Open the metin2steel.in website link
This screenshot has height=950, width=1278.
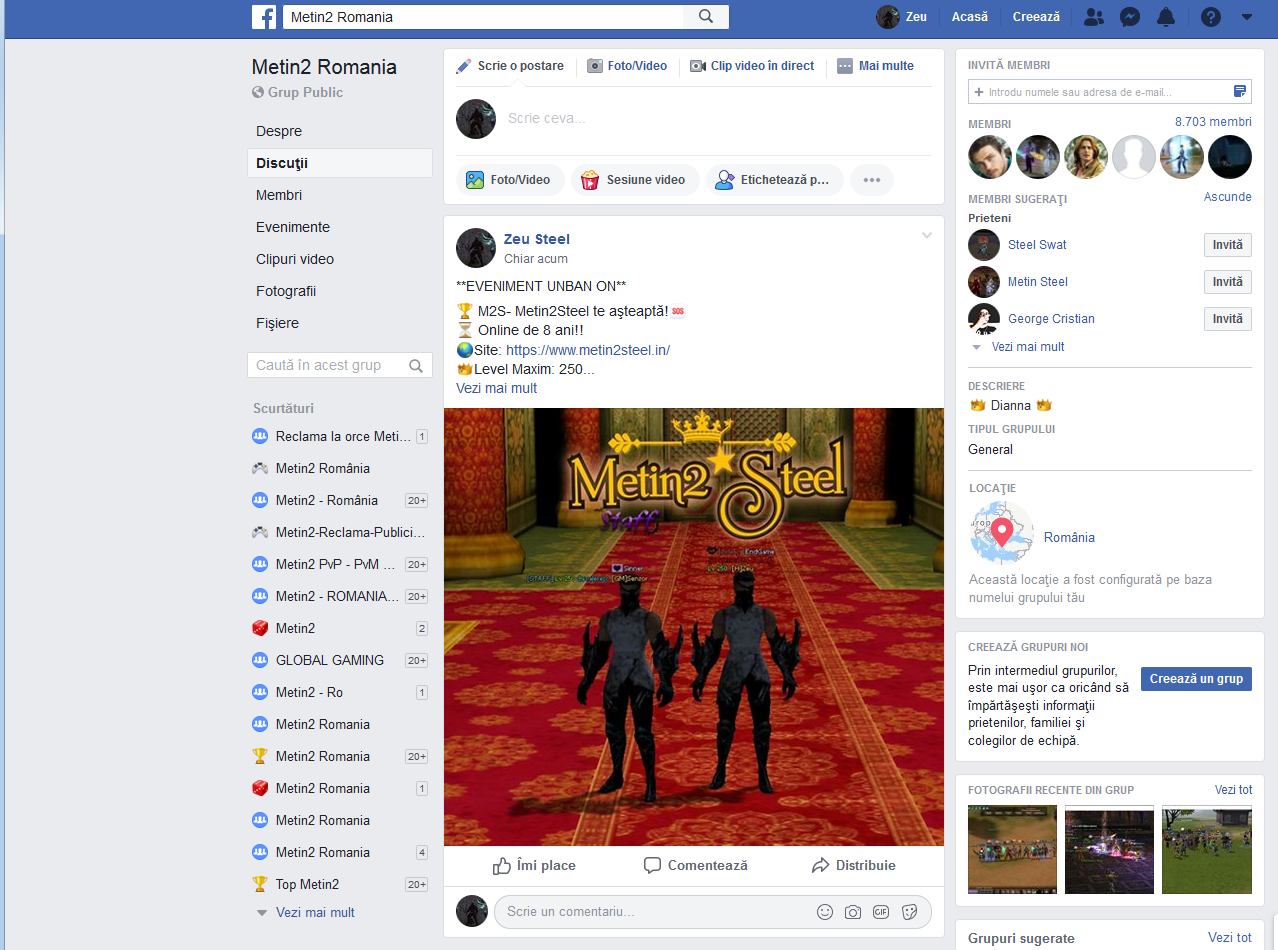[588, 350]
